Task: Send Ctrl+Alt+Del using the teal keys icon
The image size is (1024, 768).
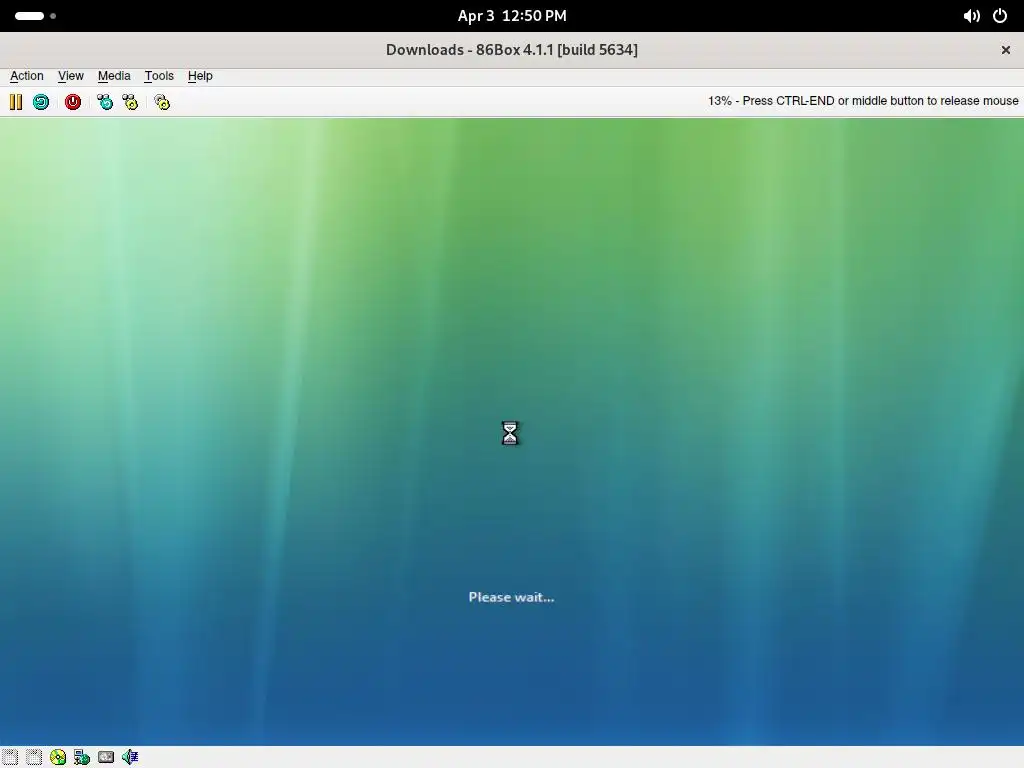Action: [104, 102]
